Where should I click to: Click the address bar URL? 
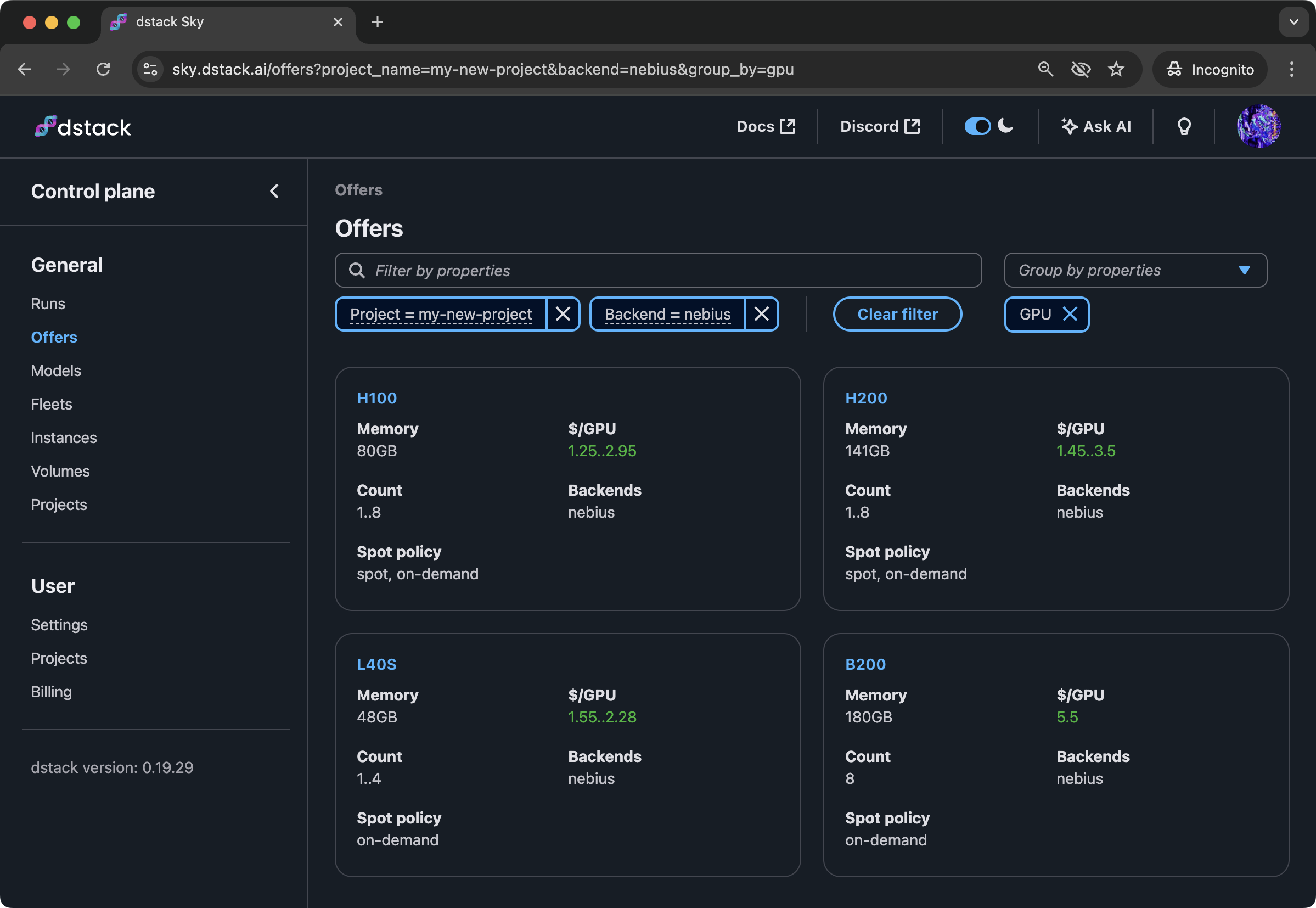click(x=483, y=69)
